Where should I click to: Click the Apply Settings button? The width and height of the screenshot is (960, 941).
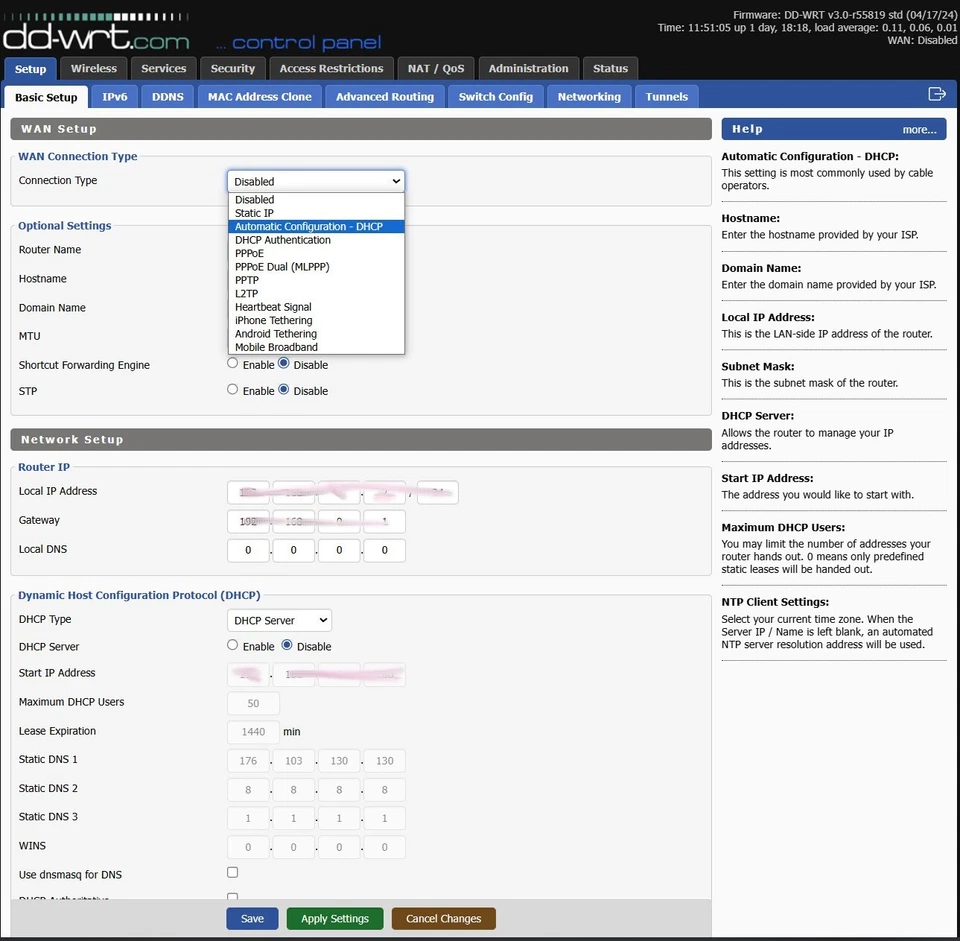[334, 918]
